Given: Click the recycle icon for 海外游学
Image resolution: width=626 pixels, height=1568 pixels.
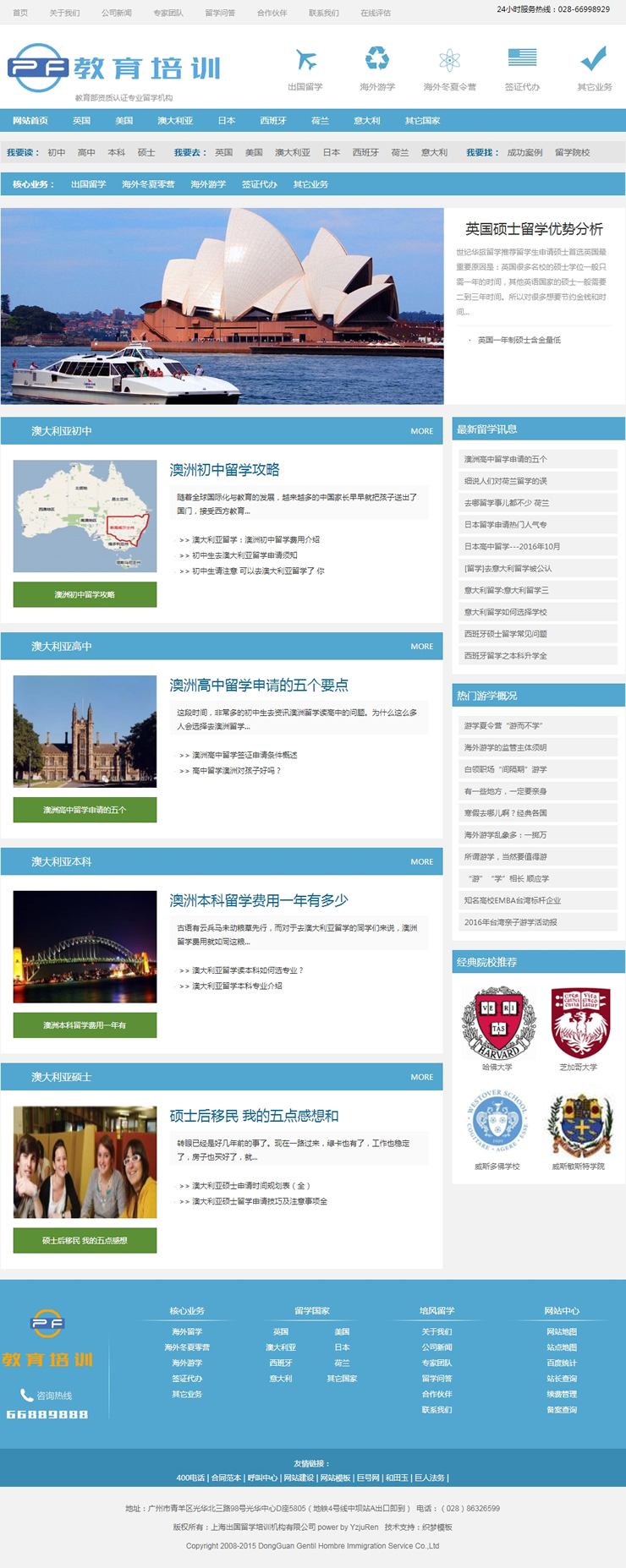Looking at the screenshot, I should [x=377, y=59].
